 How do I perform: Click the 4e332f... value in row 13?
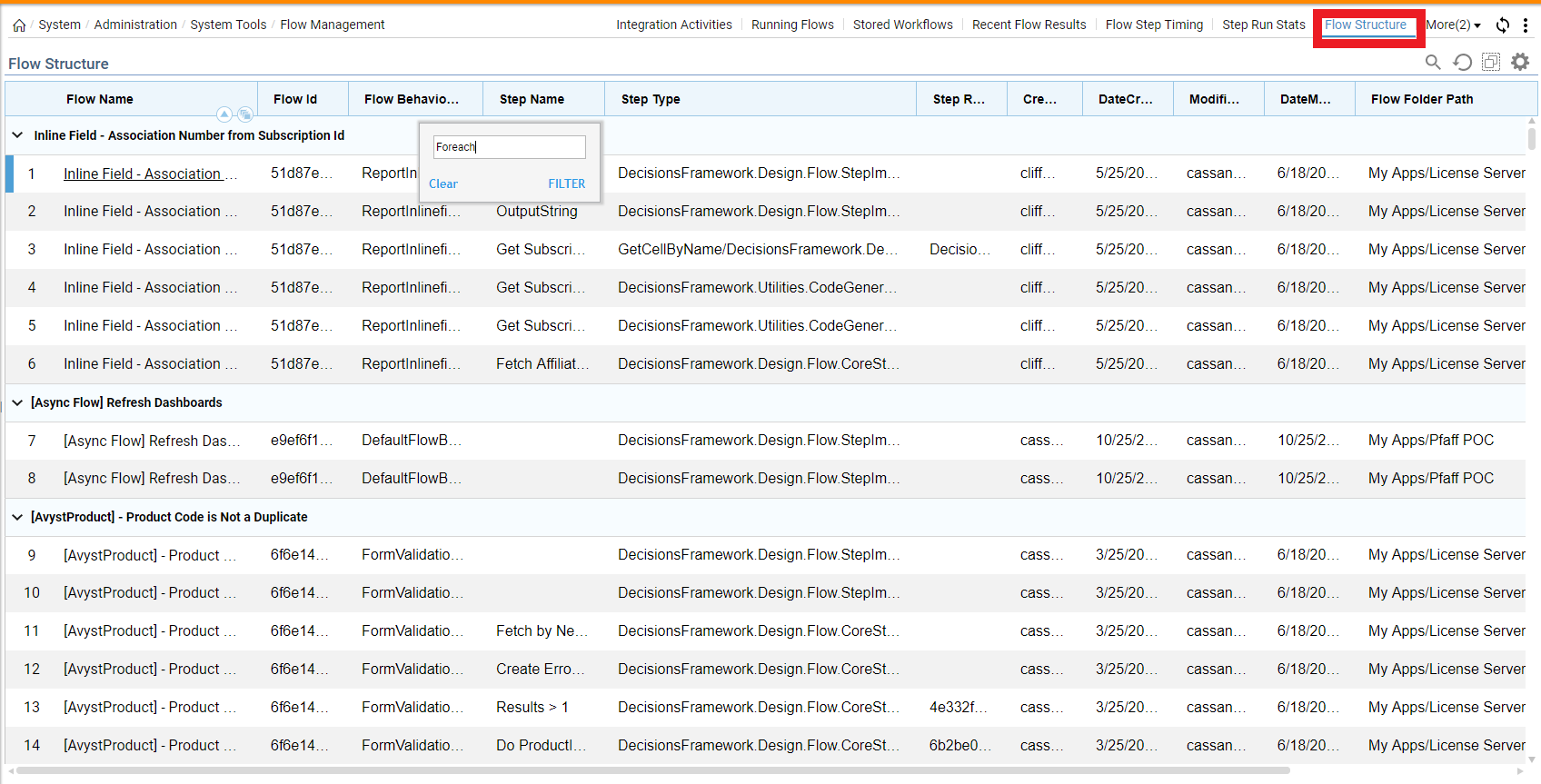point(958,707)
